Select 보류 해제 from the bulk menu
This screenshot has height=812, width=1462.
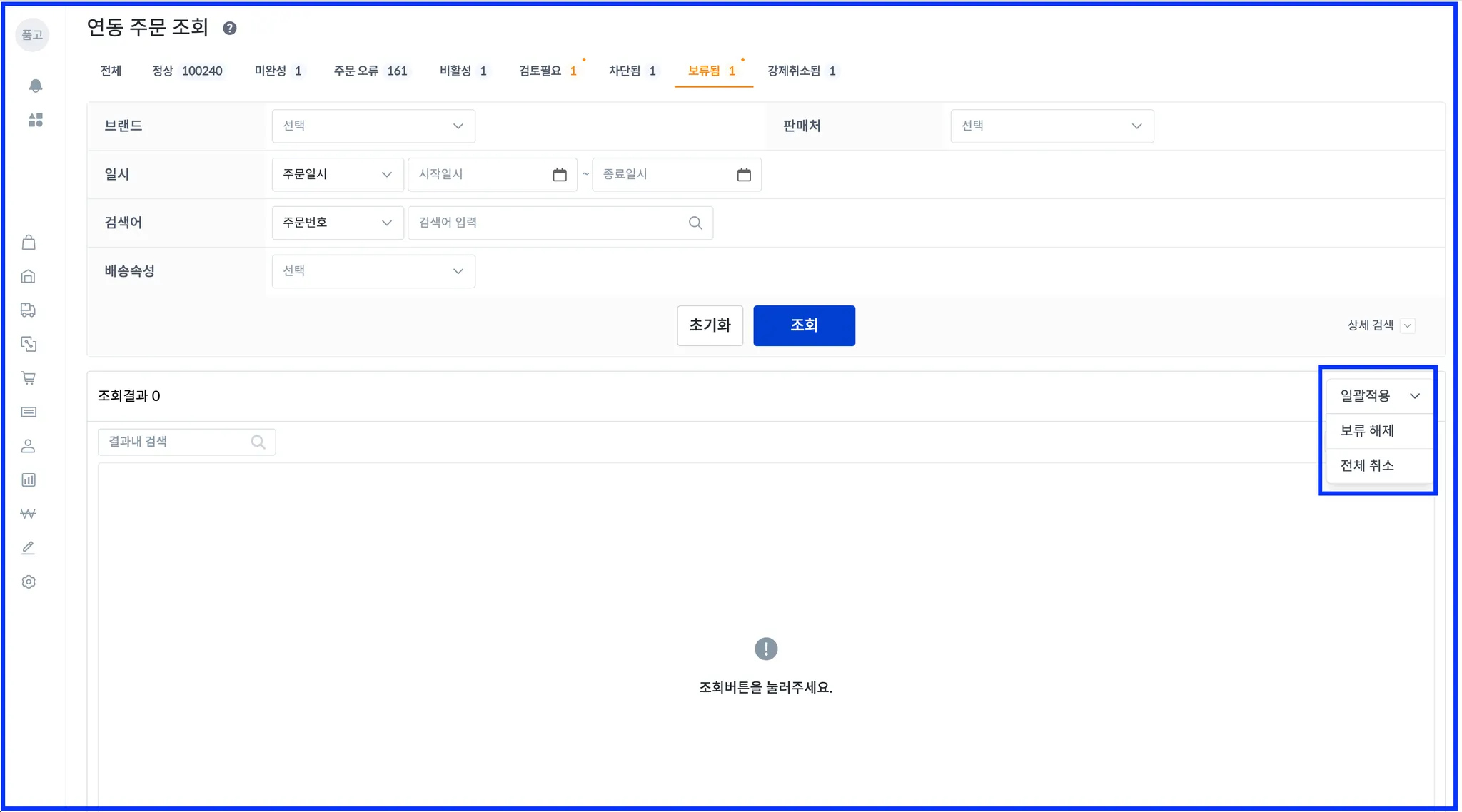pyautogui.click(x=1367, y=431)
